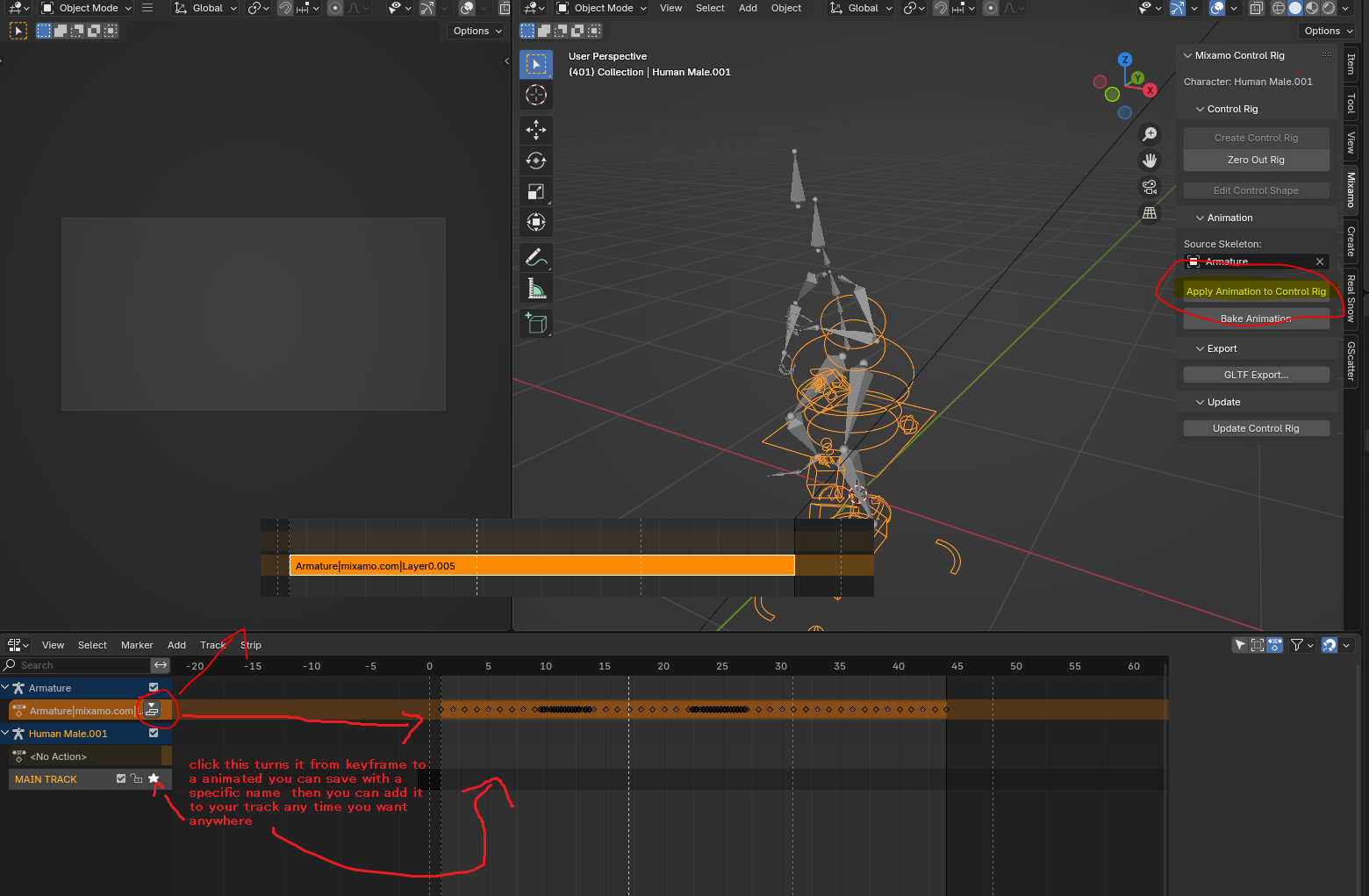Select the Move tool
1369x896 pixels.
click(x=536, y=130)
